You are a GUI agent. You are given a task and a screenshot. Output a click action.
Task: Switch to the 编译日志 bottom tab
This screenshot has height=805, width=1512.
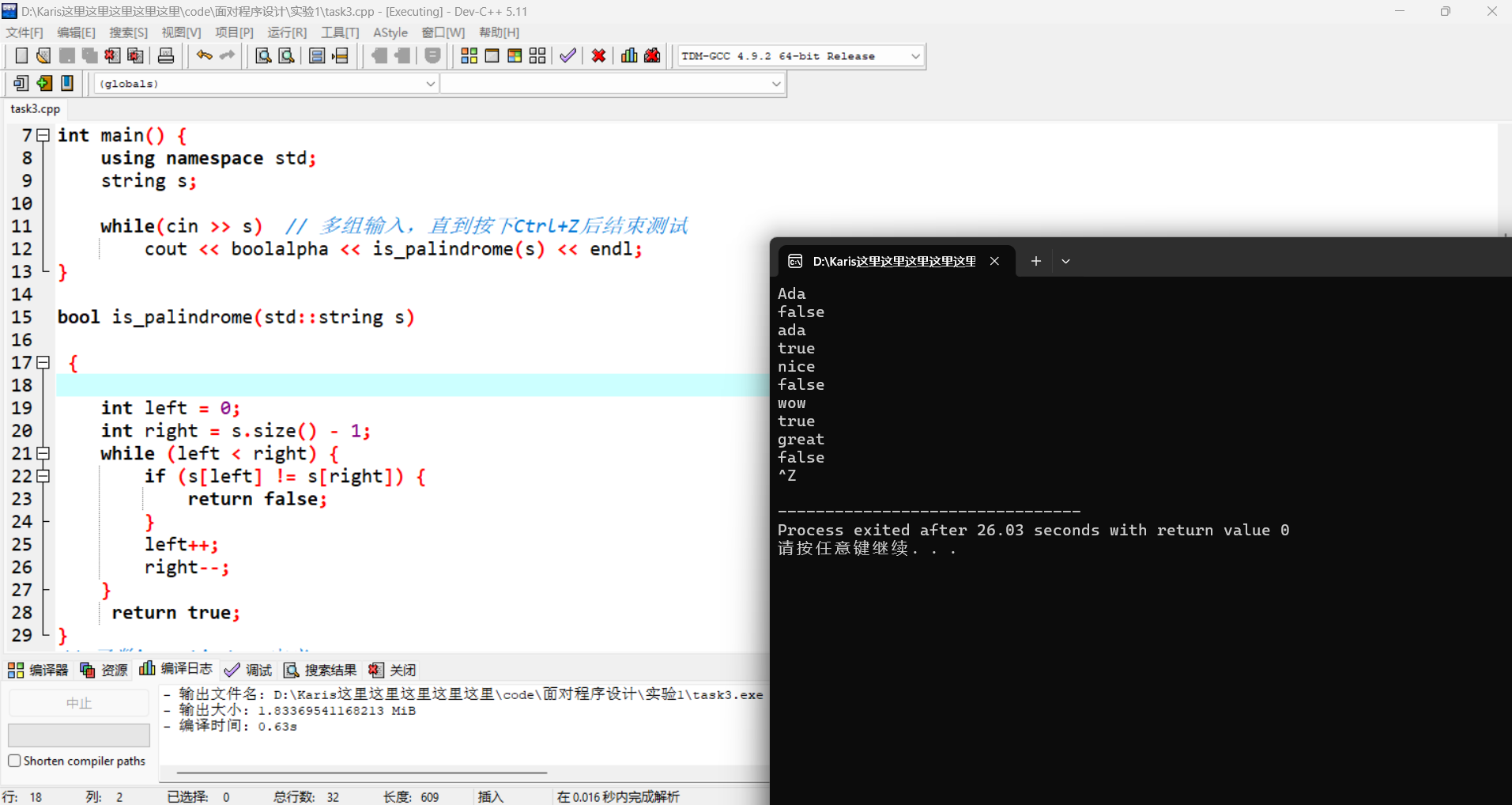click(x=176, y=669)
